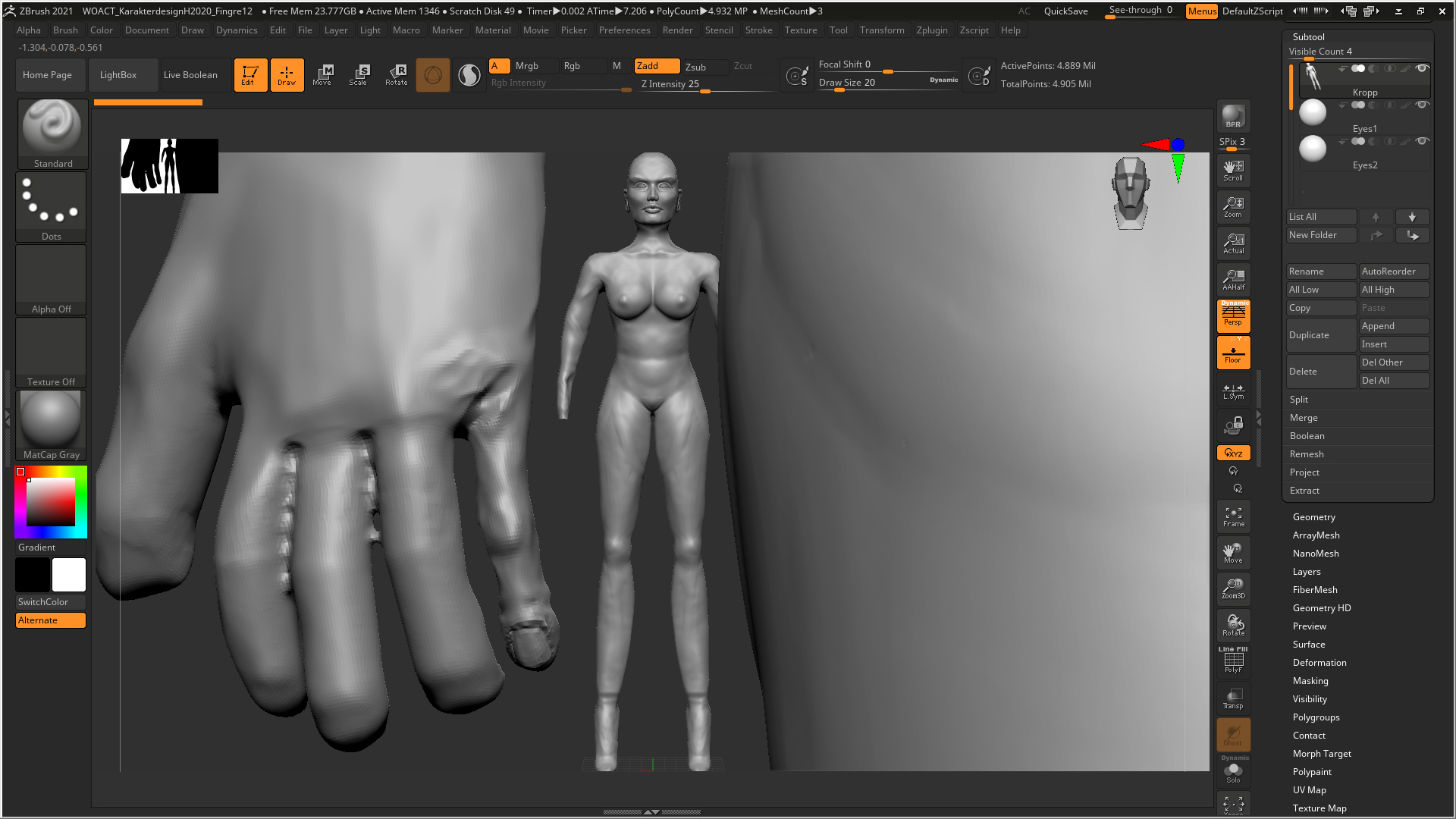Image resolution: width=1456 pixels, height=819 pixels.
Task: Click the Frame mesh icon
Action: 1233,516
